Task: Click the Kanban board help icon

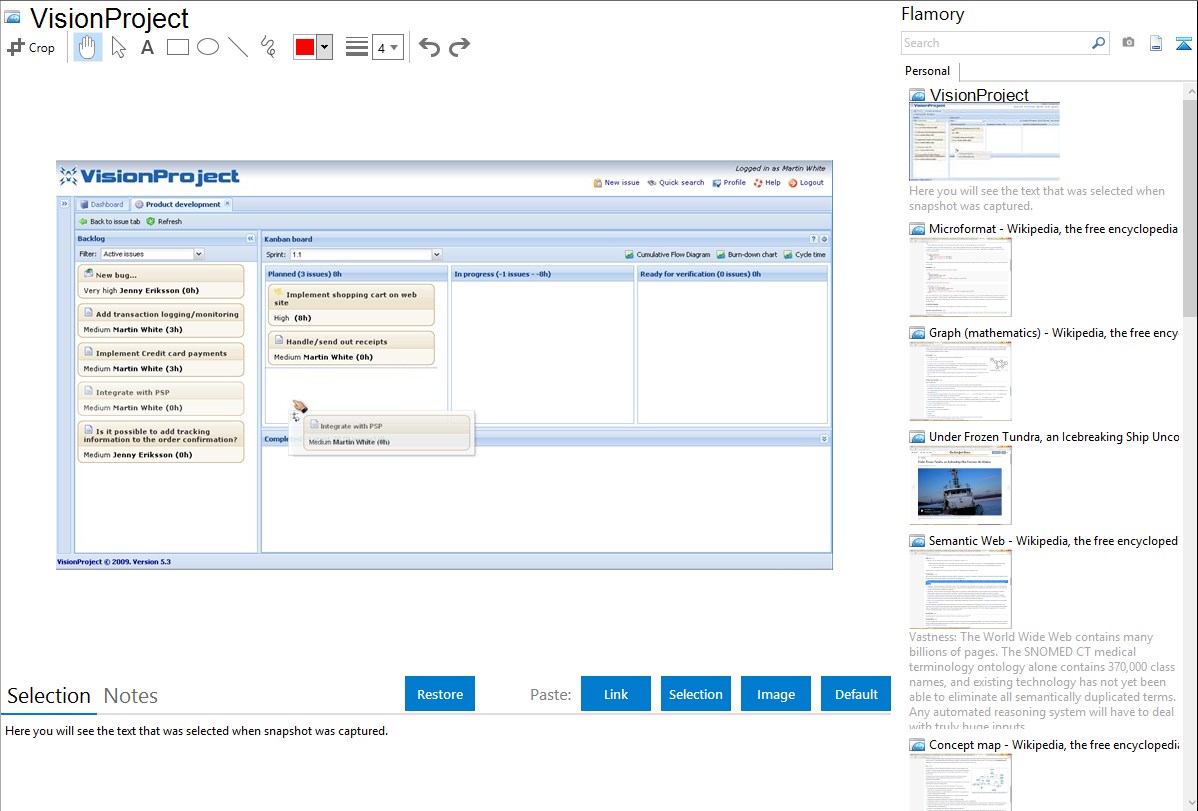Action: pyautogui.click(x=813, y=238)
